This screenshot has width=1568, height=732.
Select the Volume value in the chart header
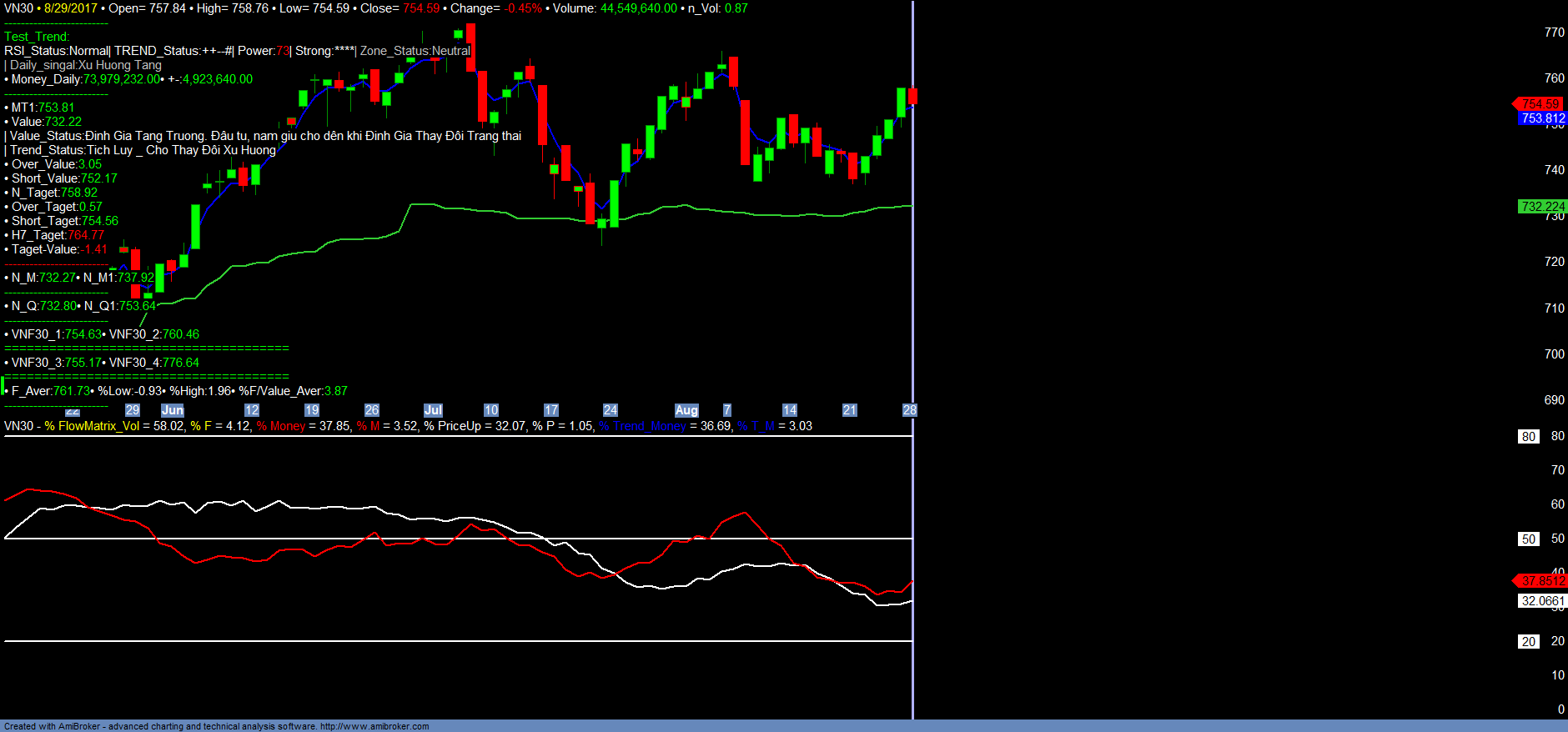tap(639, 8)
